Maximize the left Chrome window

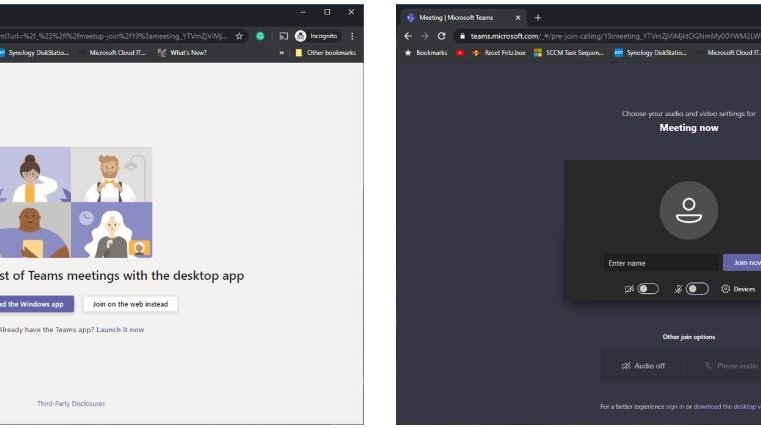tap(327, 12)
